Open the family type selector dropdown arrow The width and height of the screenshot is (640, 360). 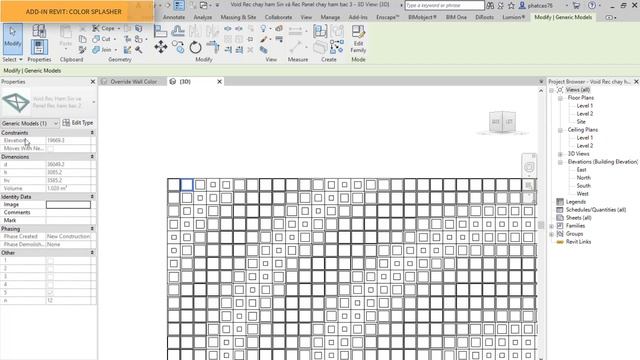point(94,102)
